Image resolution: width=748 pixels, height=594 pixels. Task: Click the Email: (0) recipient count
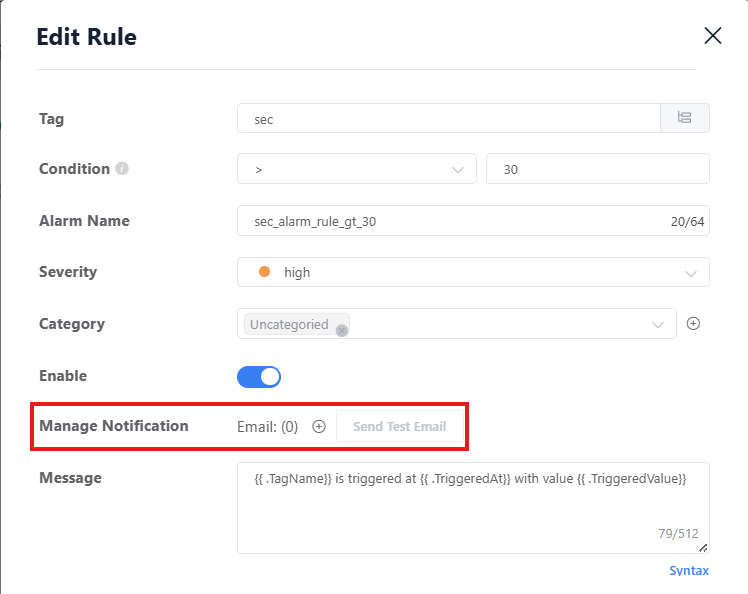267,426
